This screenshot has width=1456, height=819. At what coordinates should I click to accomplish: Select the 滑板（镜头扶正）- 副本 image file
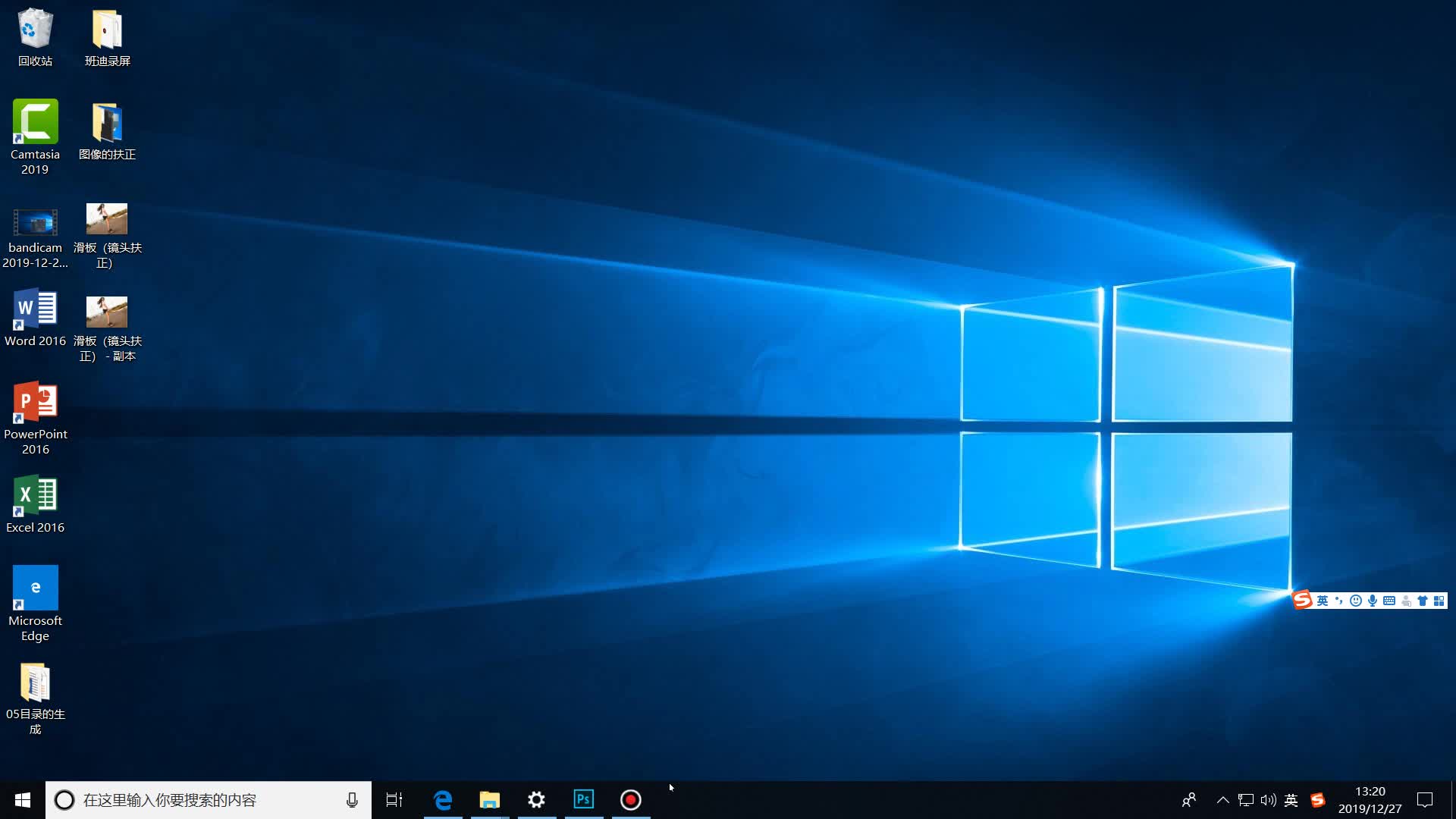pyautogui.click(x=107, y=329)
